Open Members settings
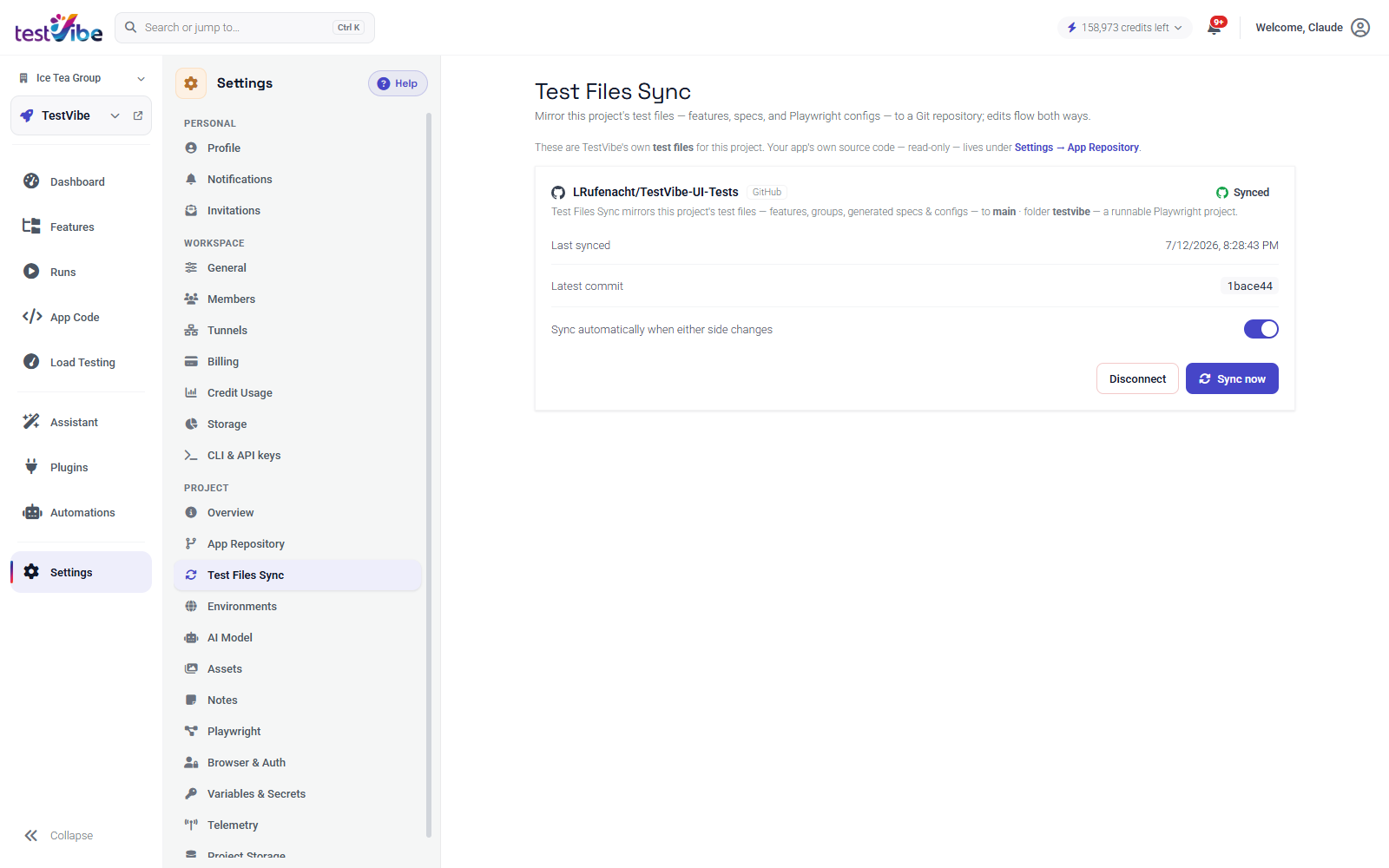Viewport: 1389px width, 868px height. pyautogui.click(x=298, y=299)
